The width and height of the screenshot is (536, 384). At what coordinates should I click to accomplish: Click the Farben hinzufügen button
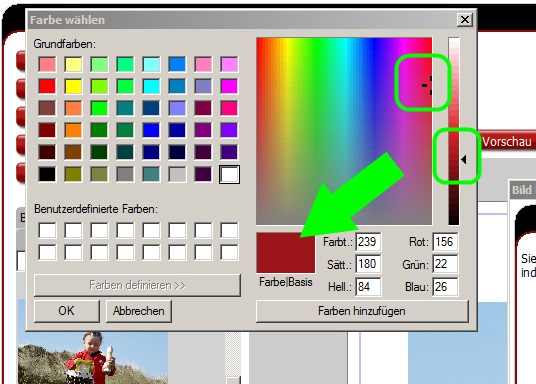point(362,311)
